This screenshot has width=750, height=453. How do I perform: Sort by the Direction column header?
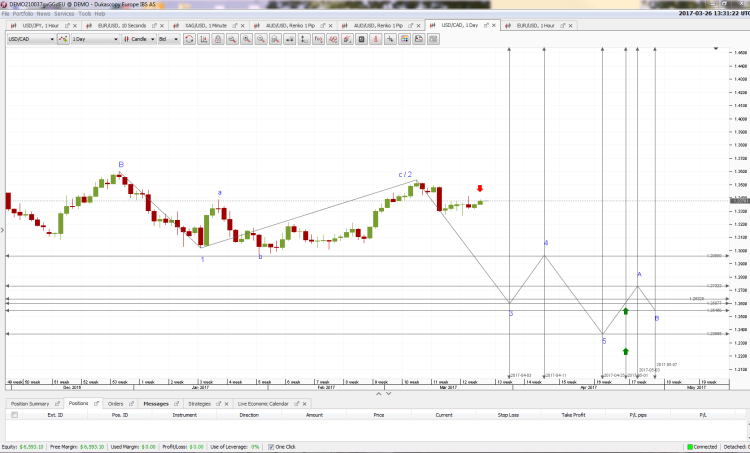[249, 415]
